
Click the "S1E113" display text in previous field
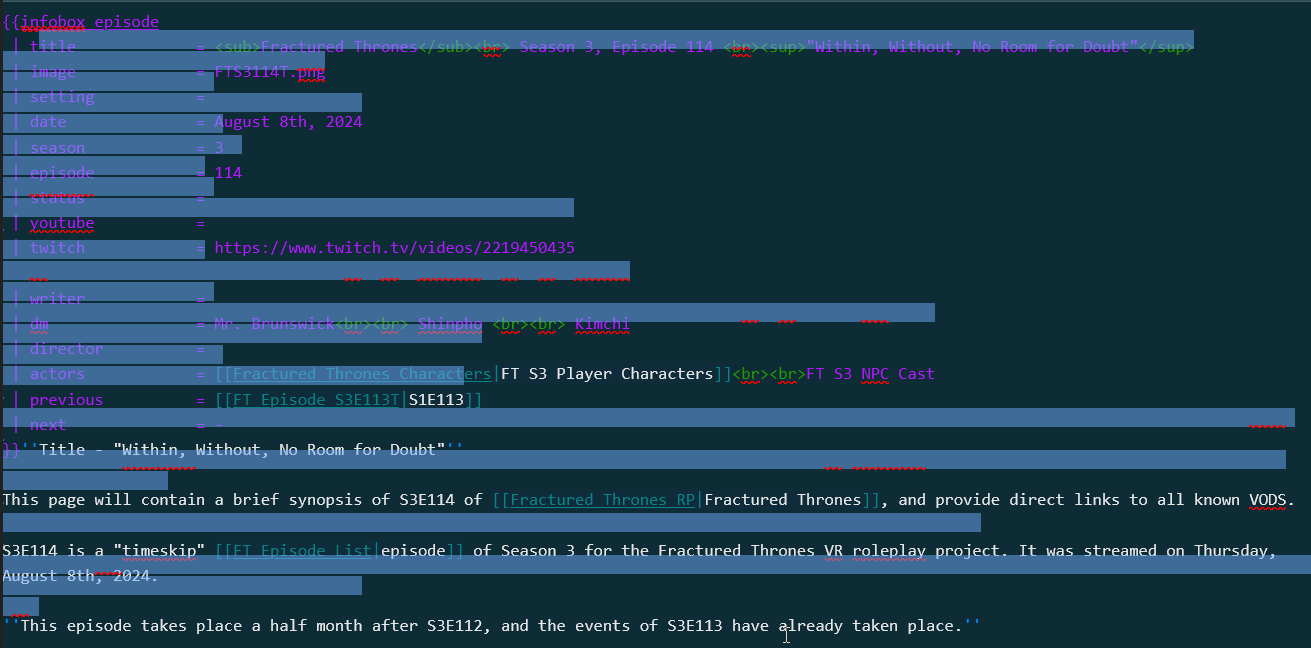pos(436,399)
